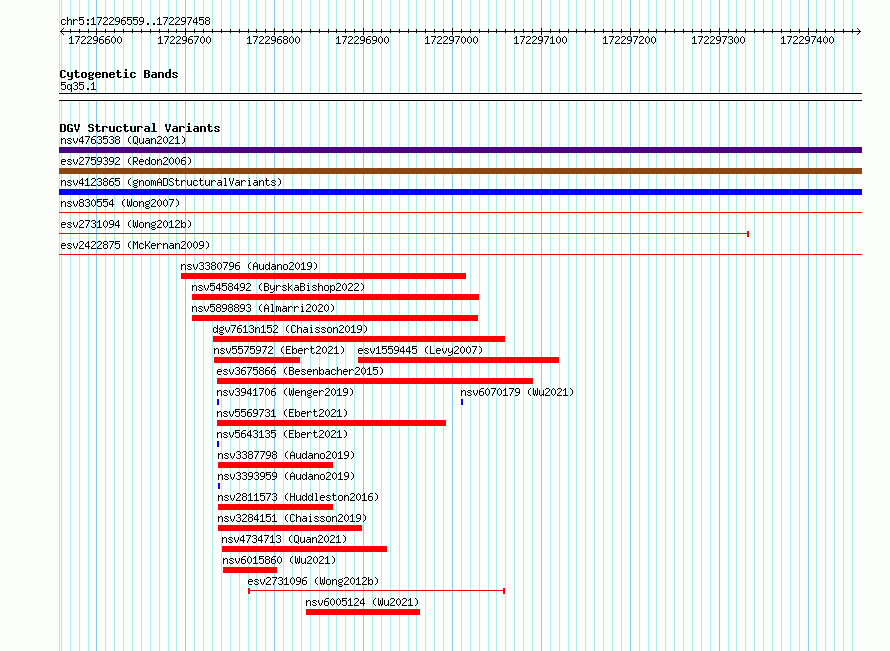Click ruler position 172297200
This screenshot has width=890, height=651.
(629, 40)
